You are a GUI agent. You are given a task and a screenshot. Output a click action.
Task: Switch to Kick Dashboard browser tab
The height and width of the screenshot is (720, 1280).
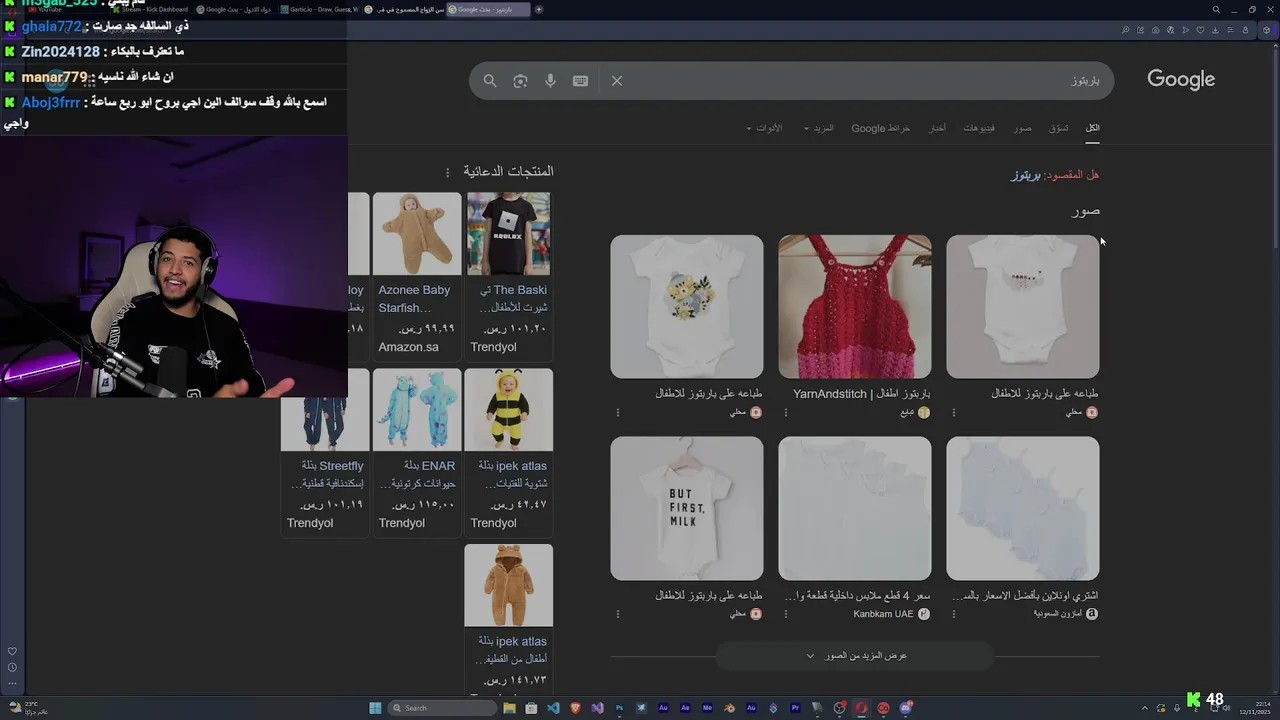click(x=149, y=9)
